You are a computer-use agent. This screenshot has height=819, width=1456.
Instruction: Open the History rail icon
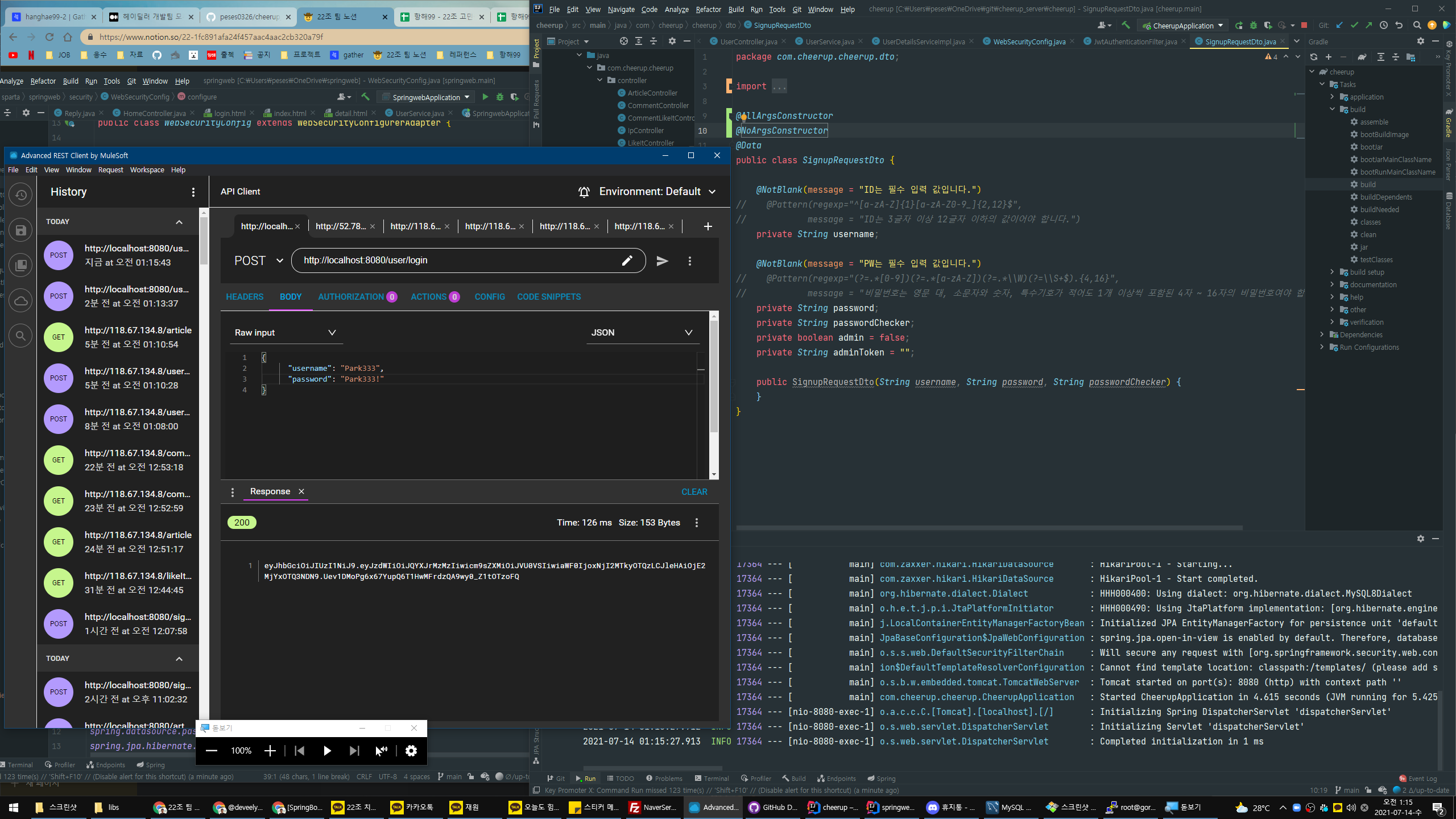(20, 195)
